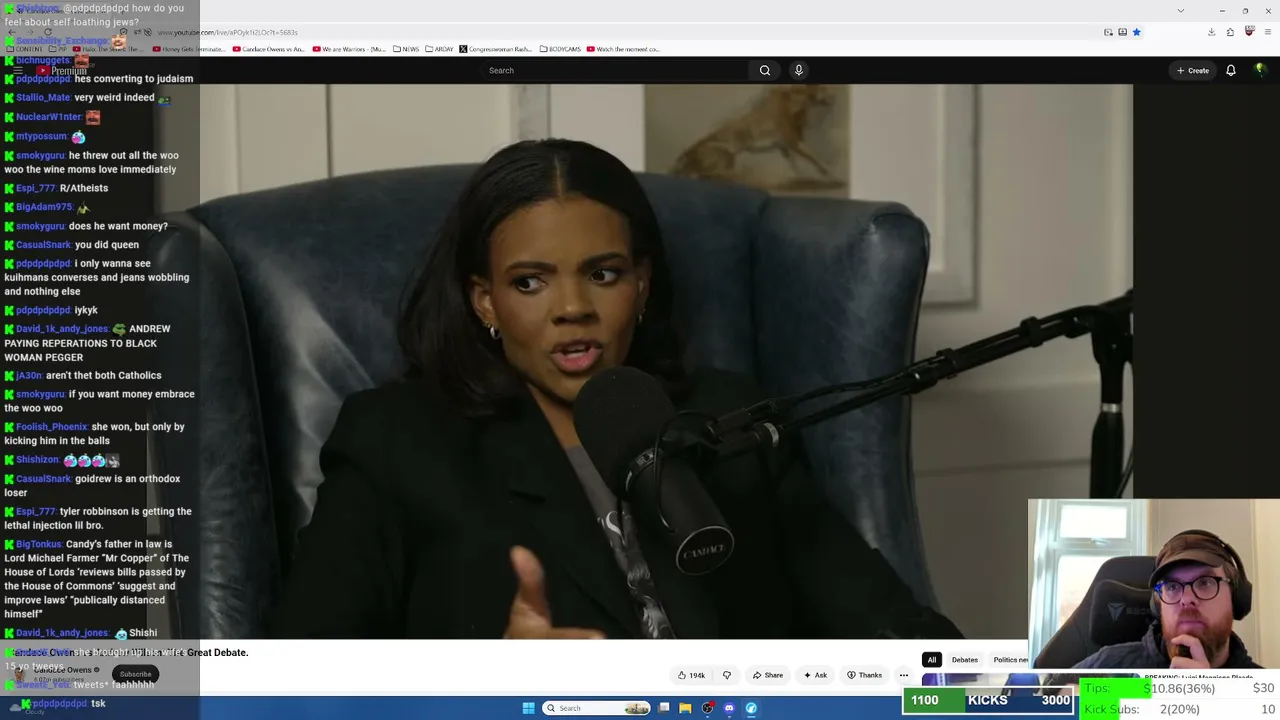
Task: Open Discord from the taskbar
Action: pyautogui.click(x=729, y=708)
